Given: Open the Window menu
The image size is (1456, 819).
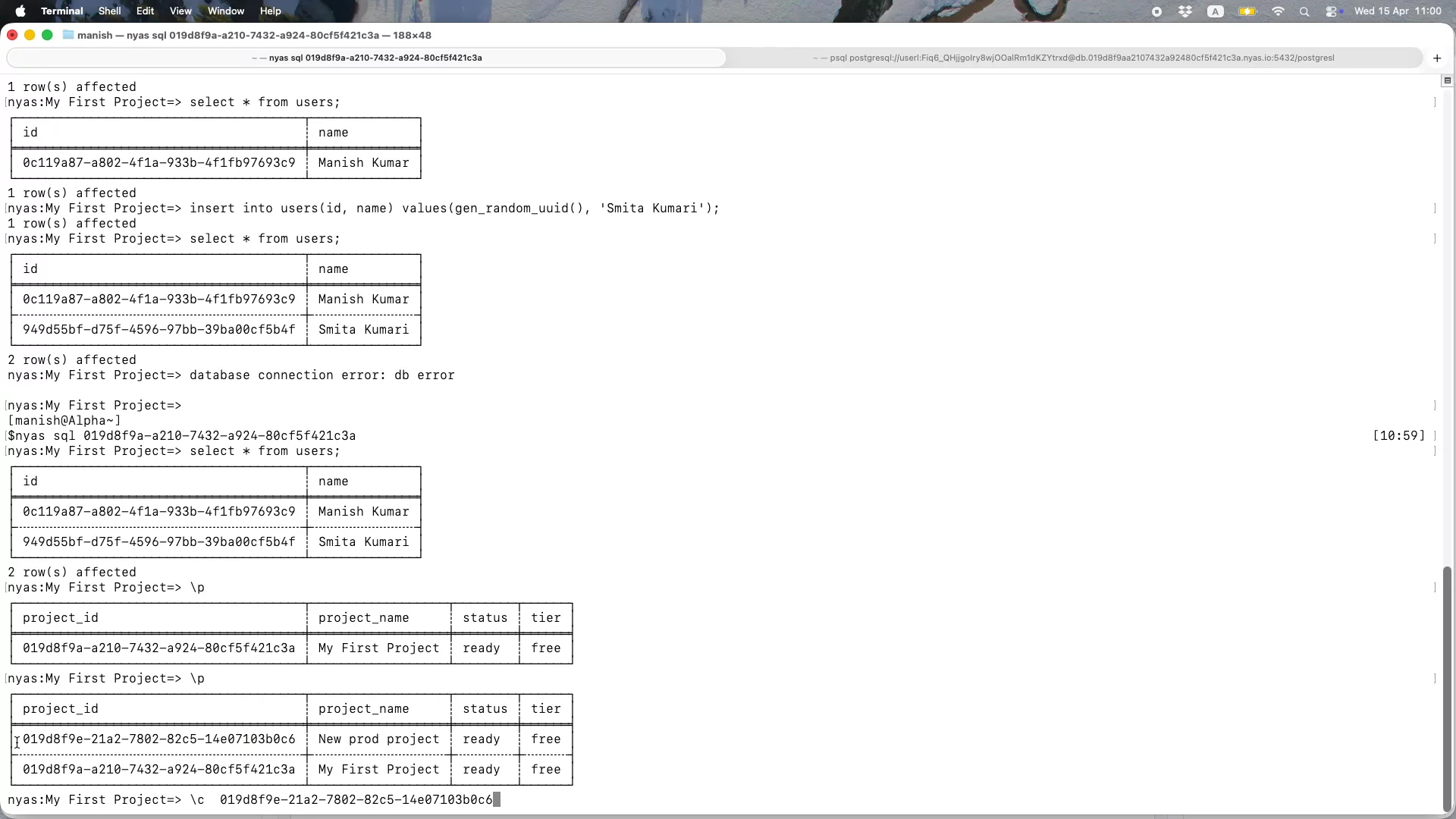Looking at the screenshot, I should [x=226, y=11].
